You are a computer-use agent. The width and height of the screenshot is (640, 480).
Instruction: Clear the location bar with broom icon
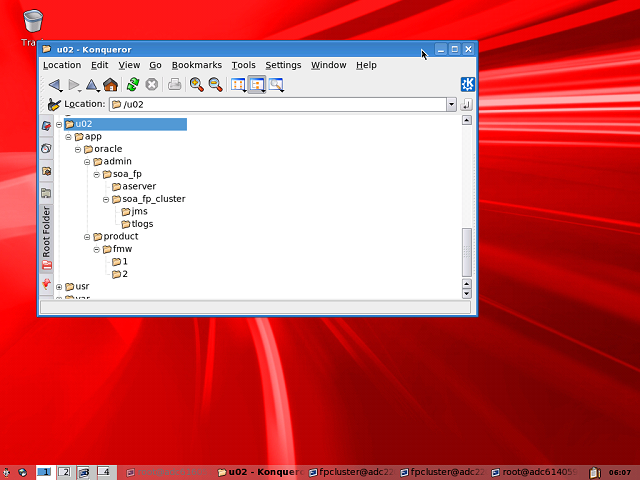tap(54, 104)
